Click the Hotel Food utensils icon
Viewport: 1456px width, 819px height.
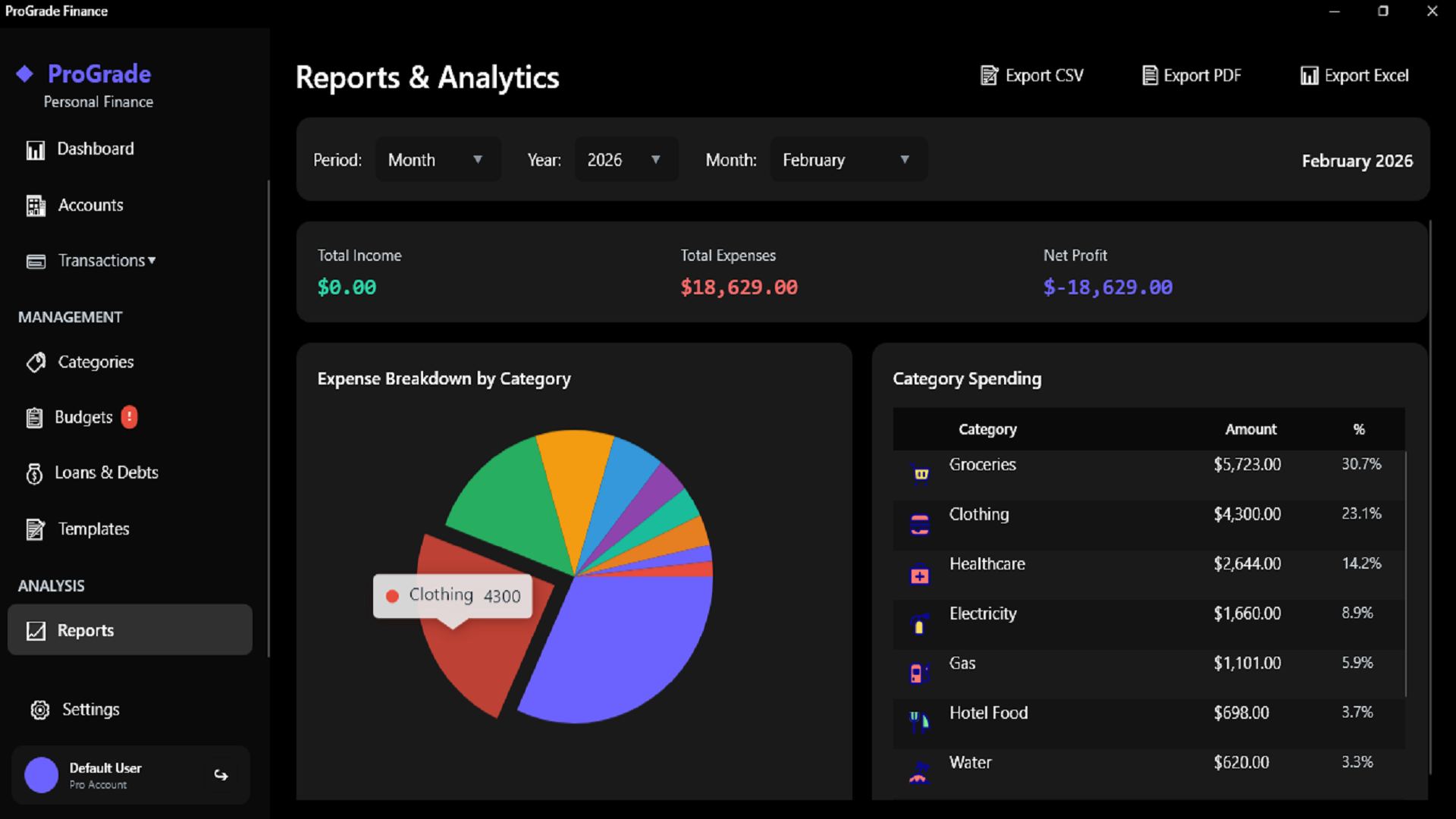[919, 720]
